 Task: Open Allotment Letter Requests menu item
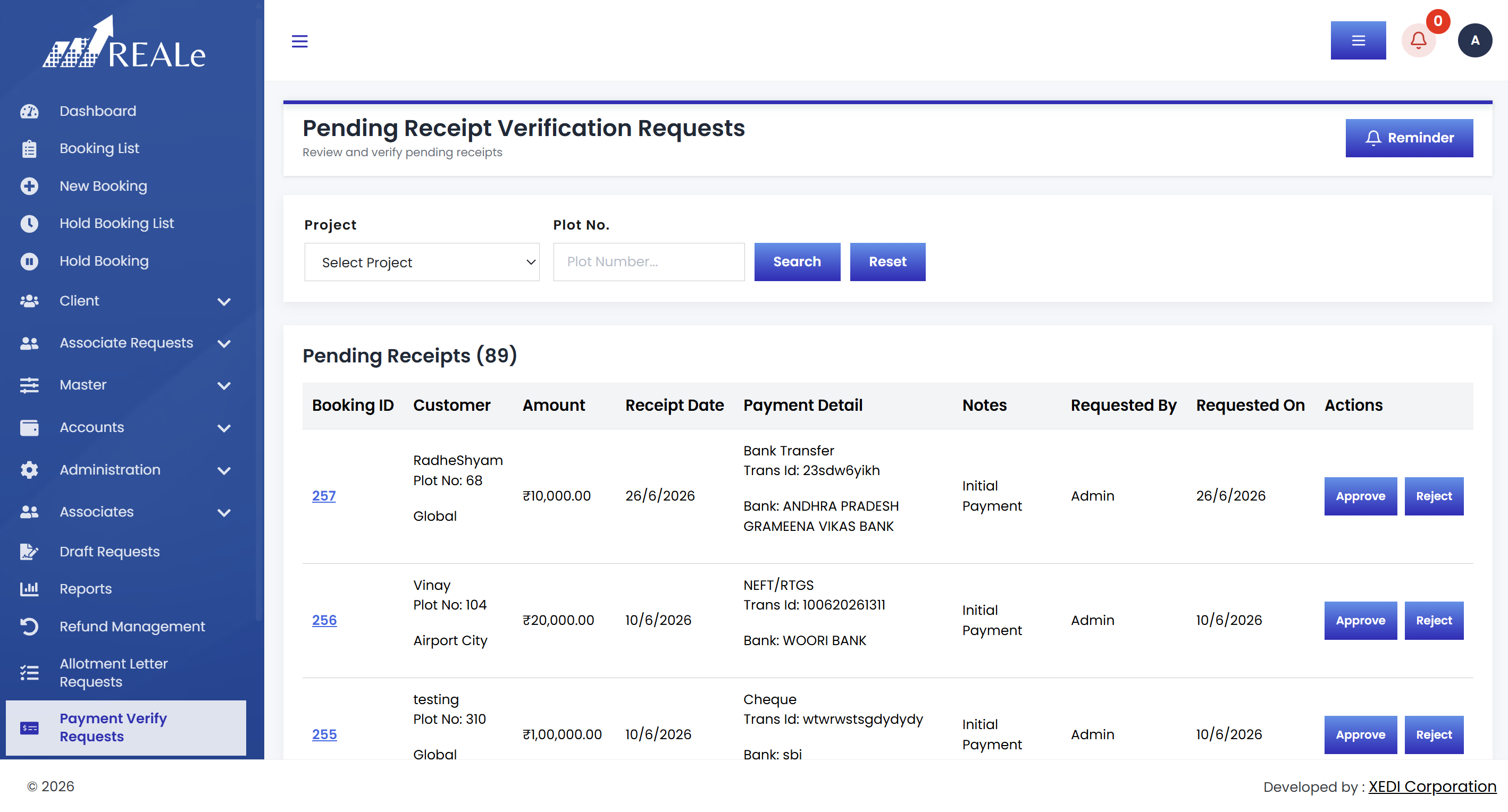[x=114, y=673]
